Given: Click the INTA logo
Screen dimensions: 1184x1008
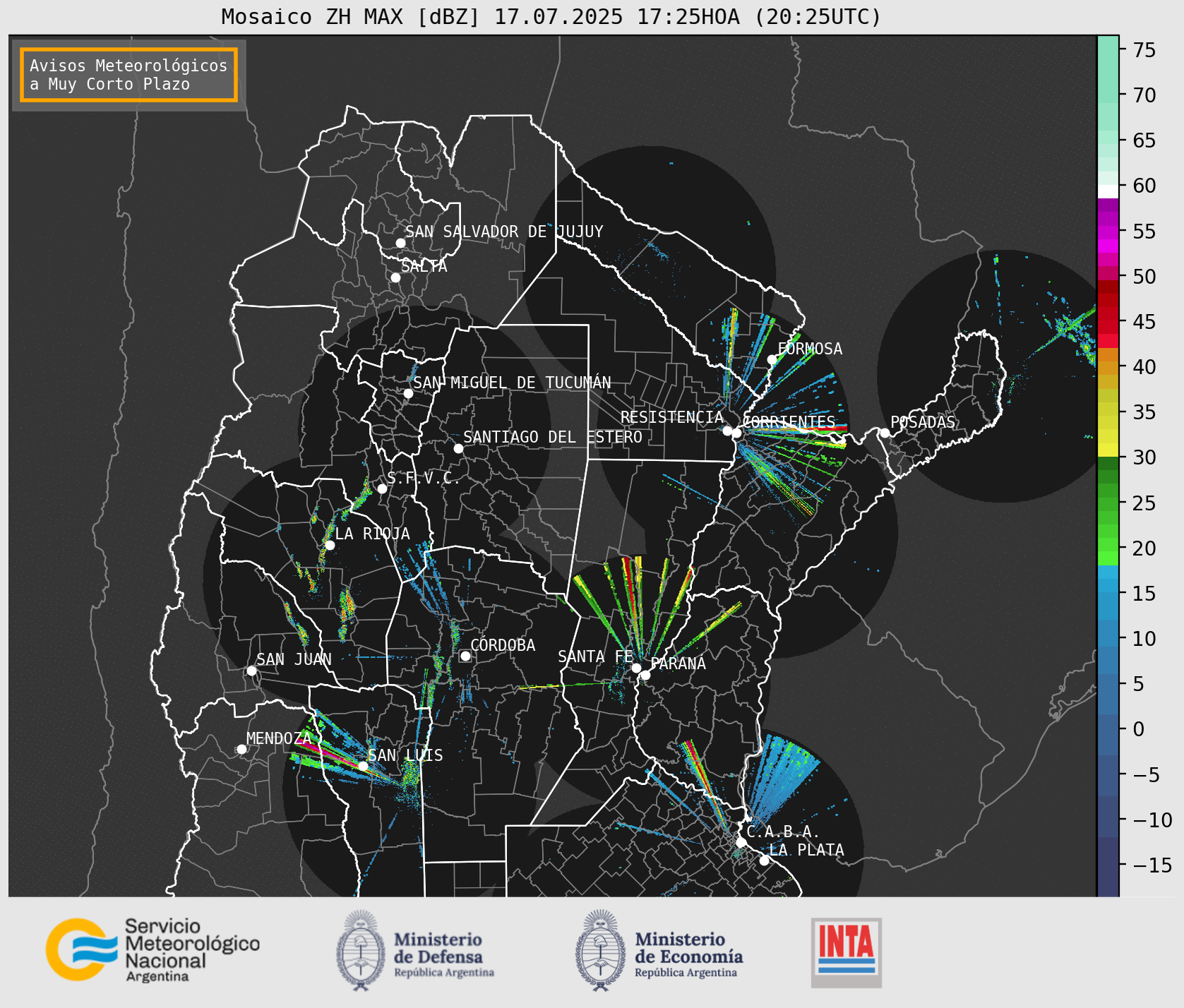Looking at the screenshot, I should (847, 952).
